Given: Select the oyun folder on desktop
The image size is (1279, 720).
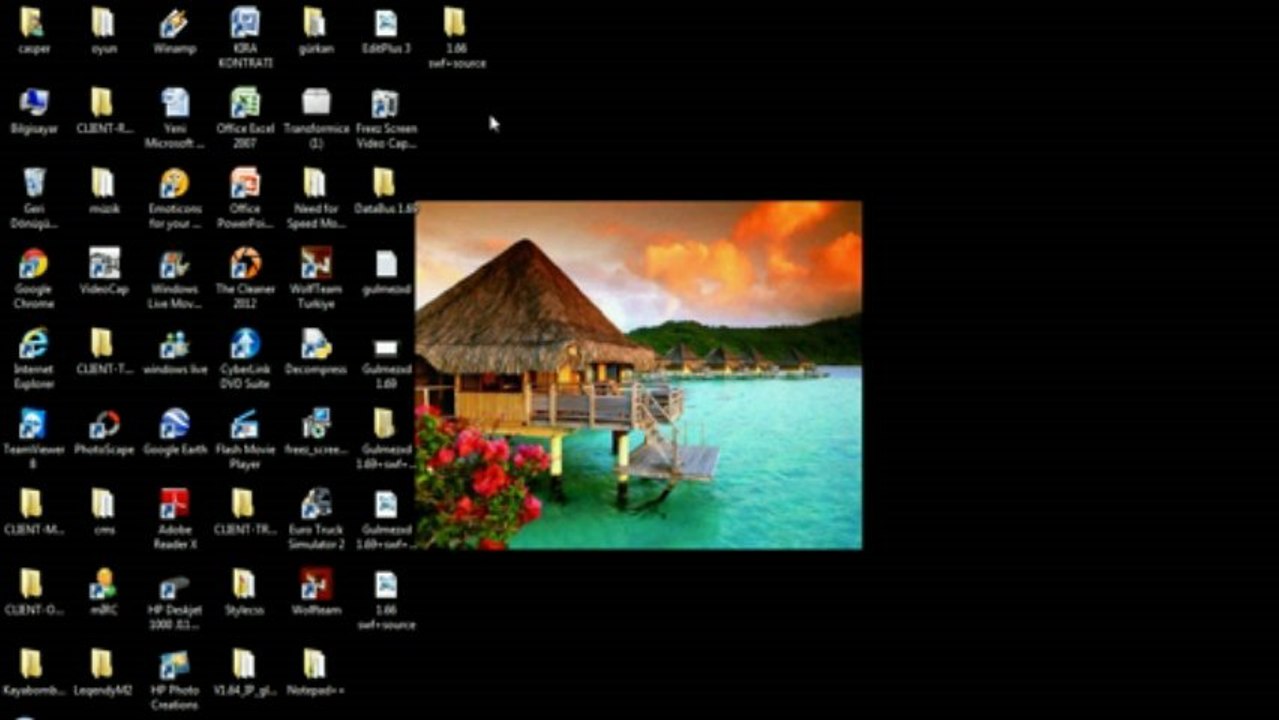Looking at the screenshot, I should point(103,22).
